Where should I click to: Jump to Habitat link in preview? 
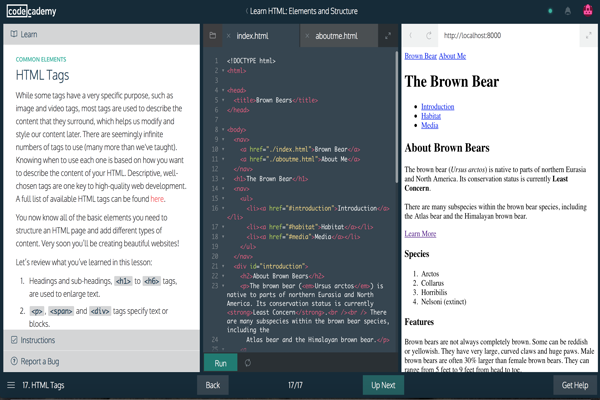pos(431,116)
